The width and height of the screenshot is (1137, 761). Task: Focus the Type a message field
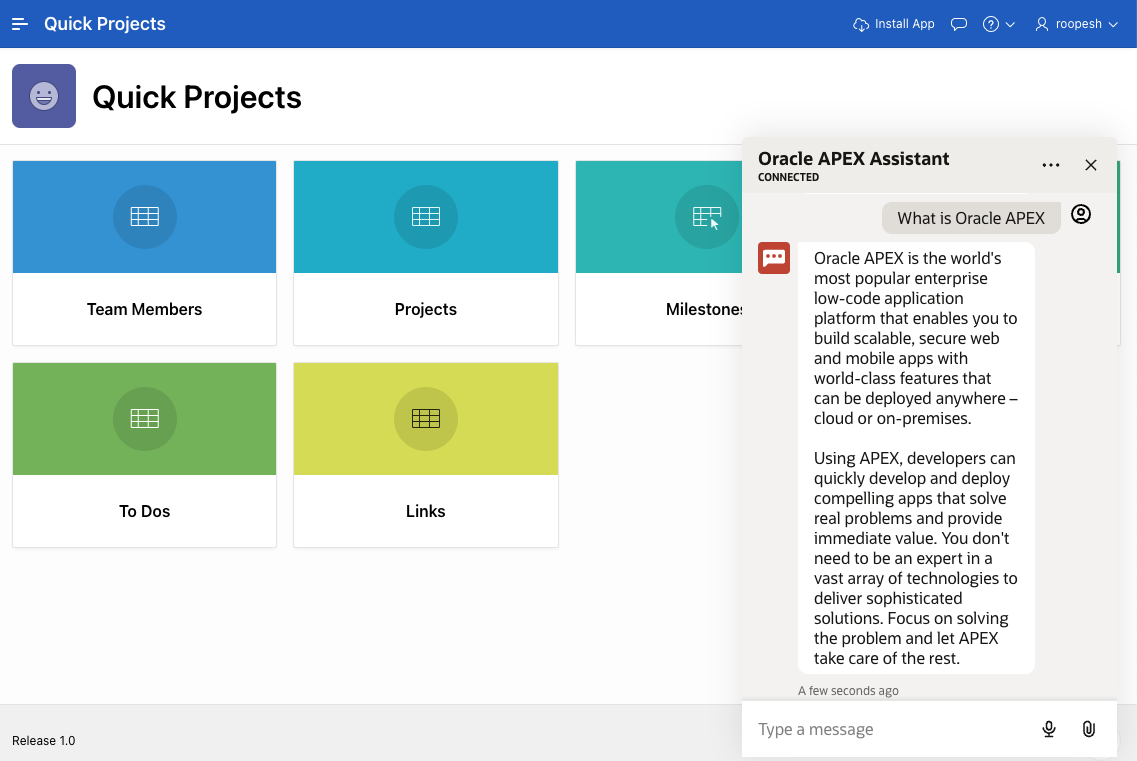(890, 729)
